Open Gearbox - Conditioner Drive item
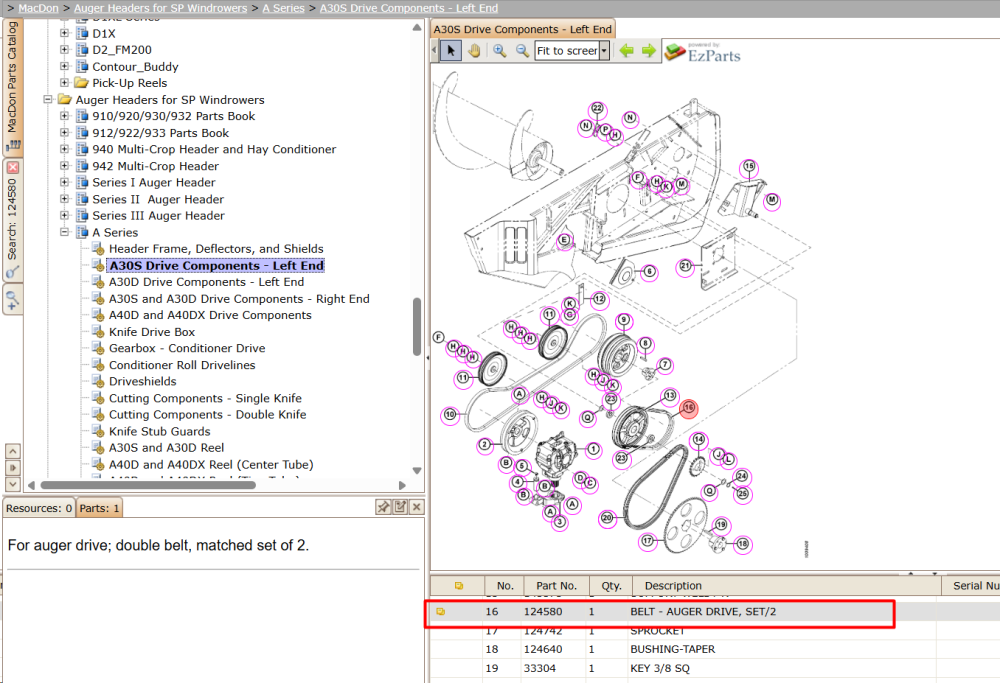This screenshot has height=683, width=1000. click(187, 348)
